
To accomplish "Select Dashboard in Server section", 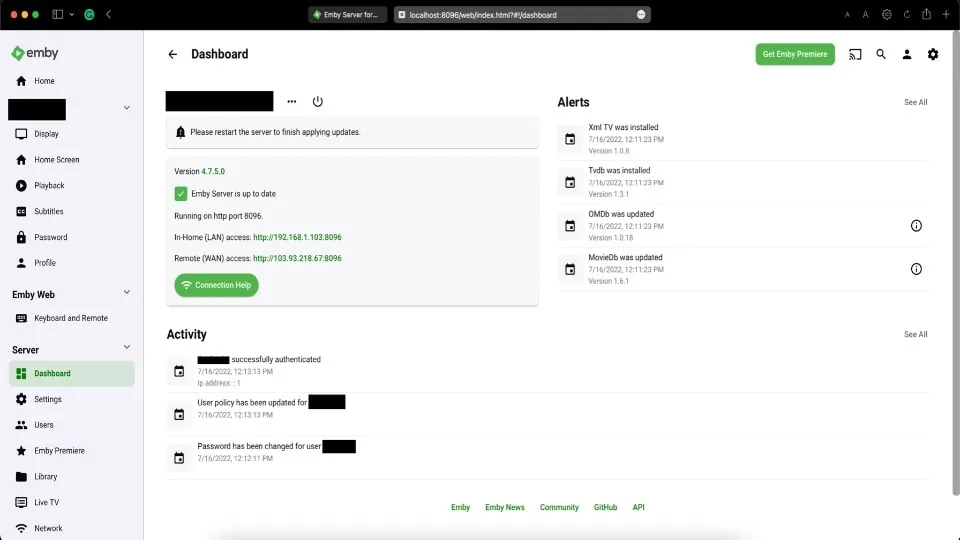I will (72, 373).
